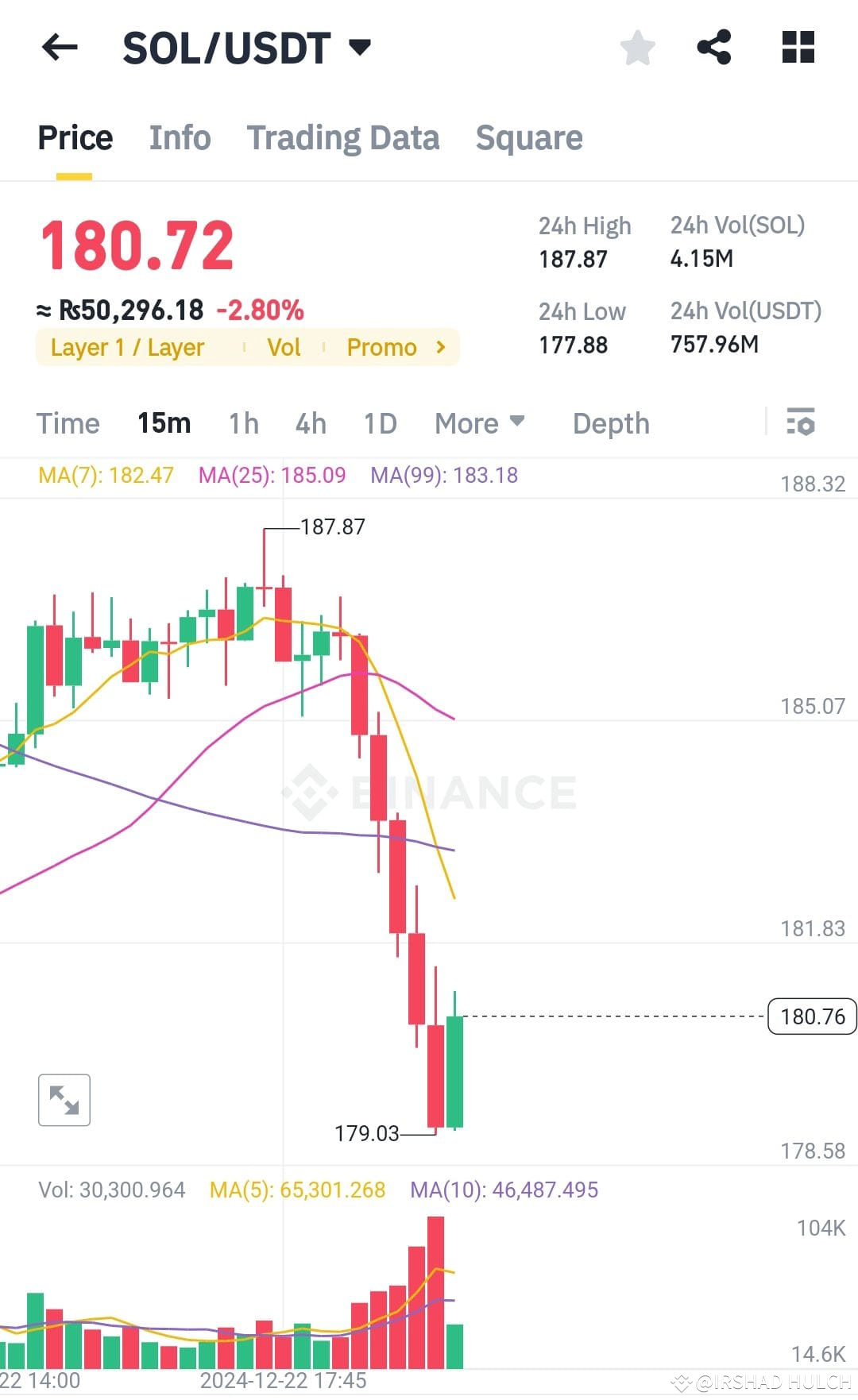Select the Vol label
This screenshot has height=1400, width=858.
(284, 347)
